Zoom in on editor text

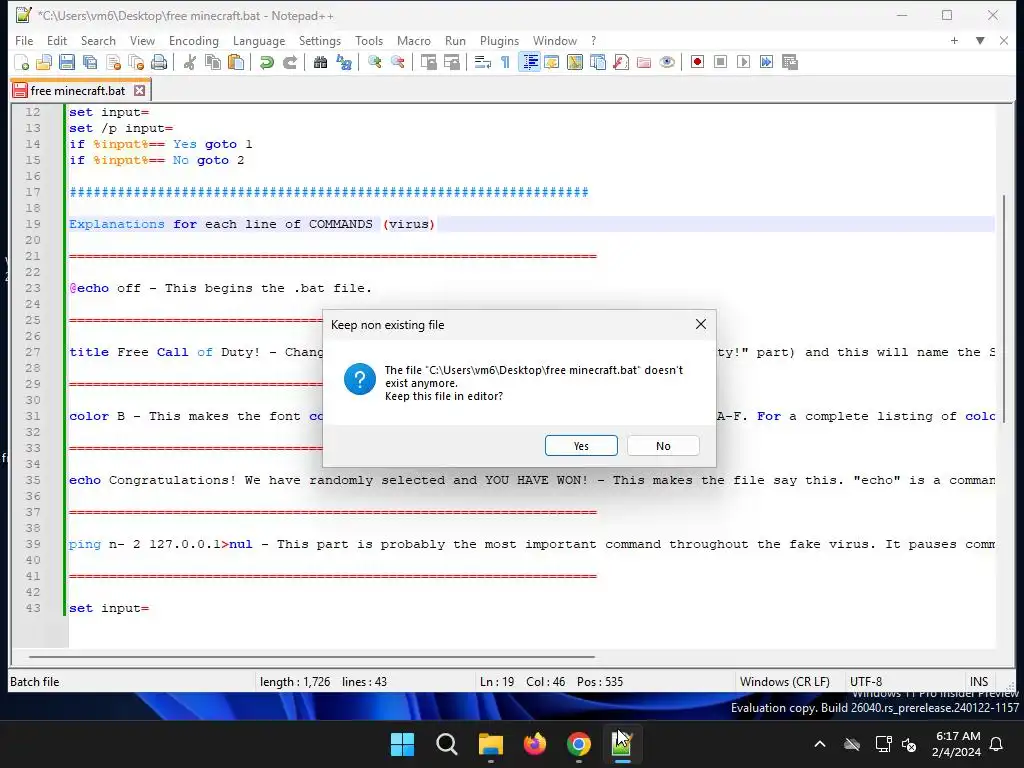click(x=374, y=62)
